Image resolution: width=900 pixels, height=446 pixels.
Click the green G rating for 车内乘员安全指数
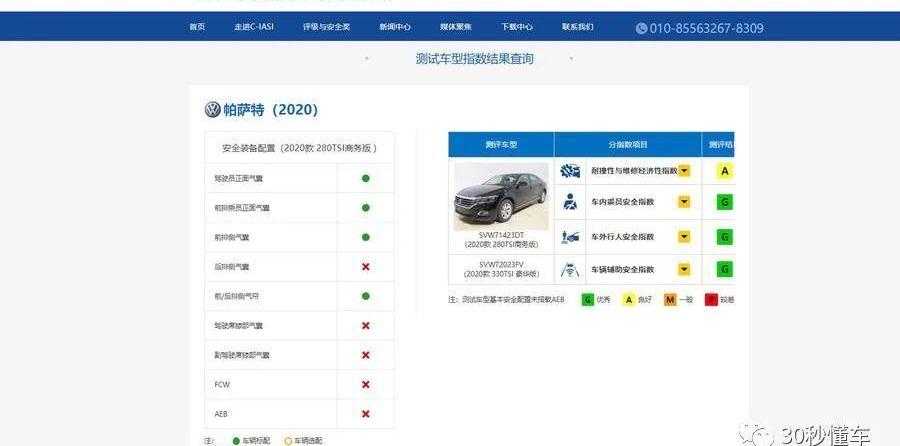click(x=725, y=202)
